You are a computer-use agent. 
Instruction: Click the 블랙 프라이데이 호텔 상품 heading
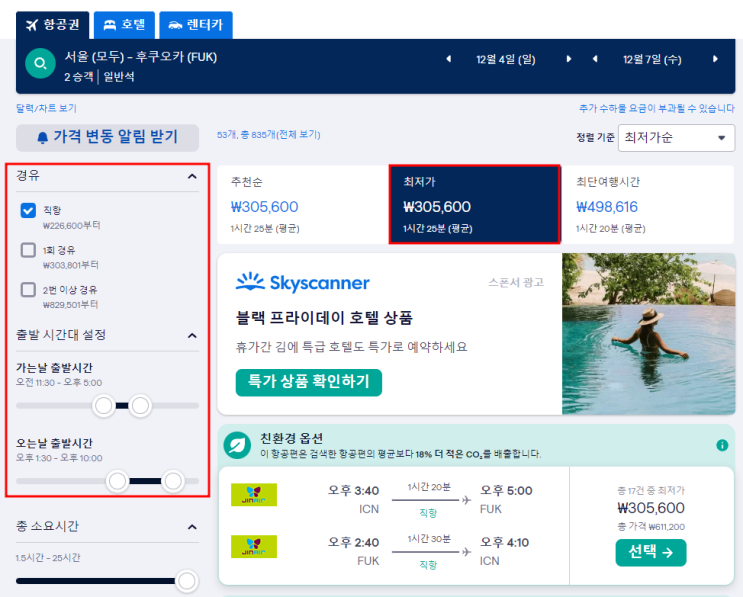[324, 318]
